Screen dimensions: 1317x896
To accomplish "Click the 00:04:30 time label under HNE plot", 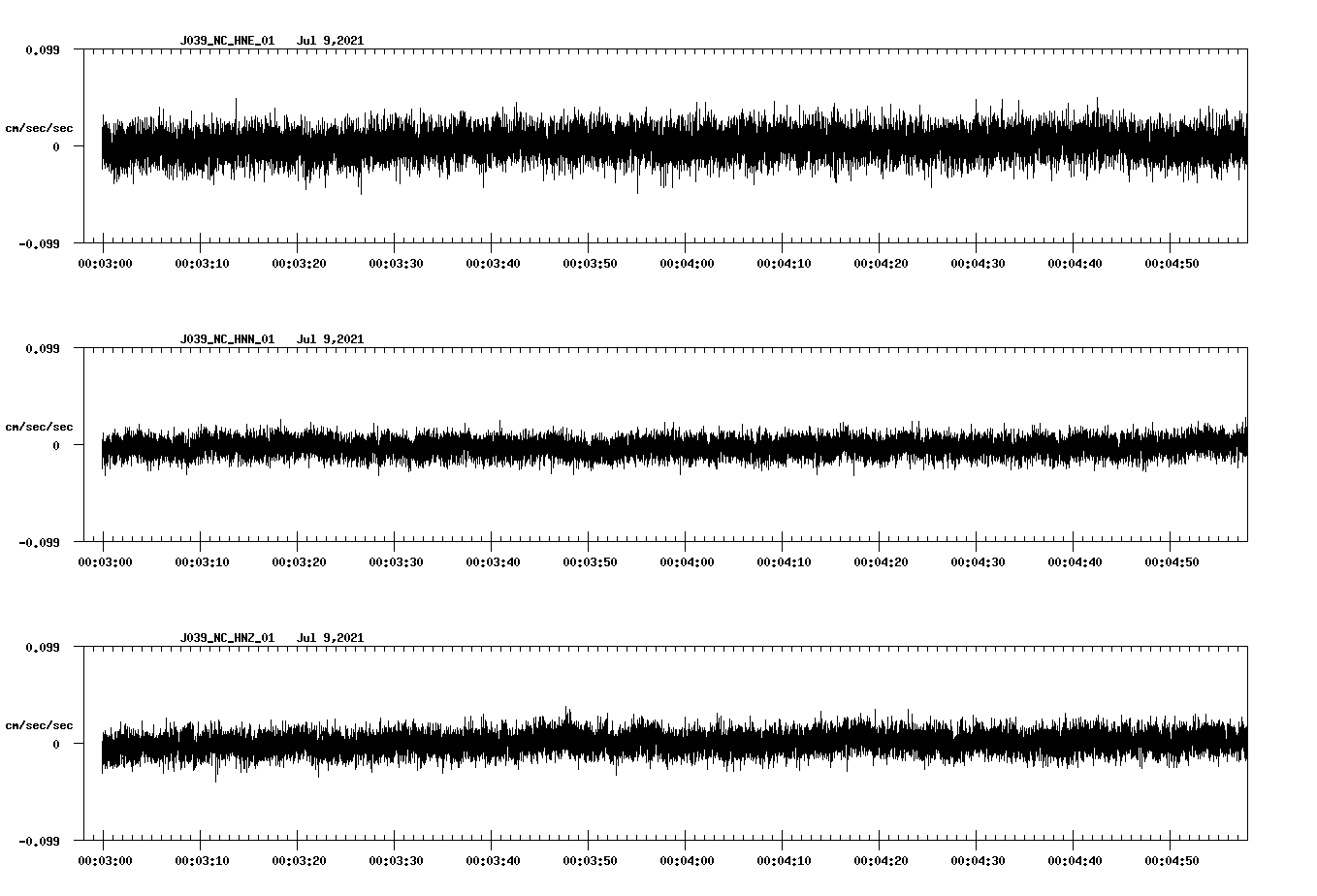I will 978,264.
